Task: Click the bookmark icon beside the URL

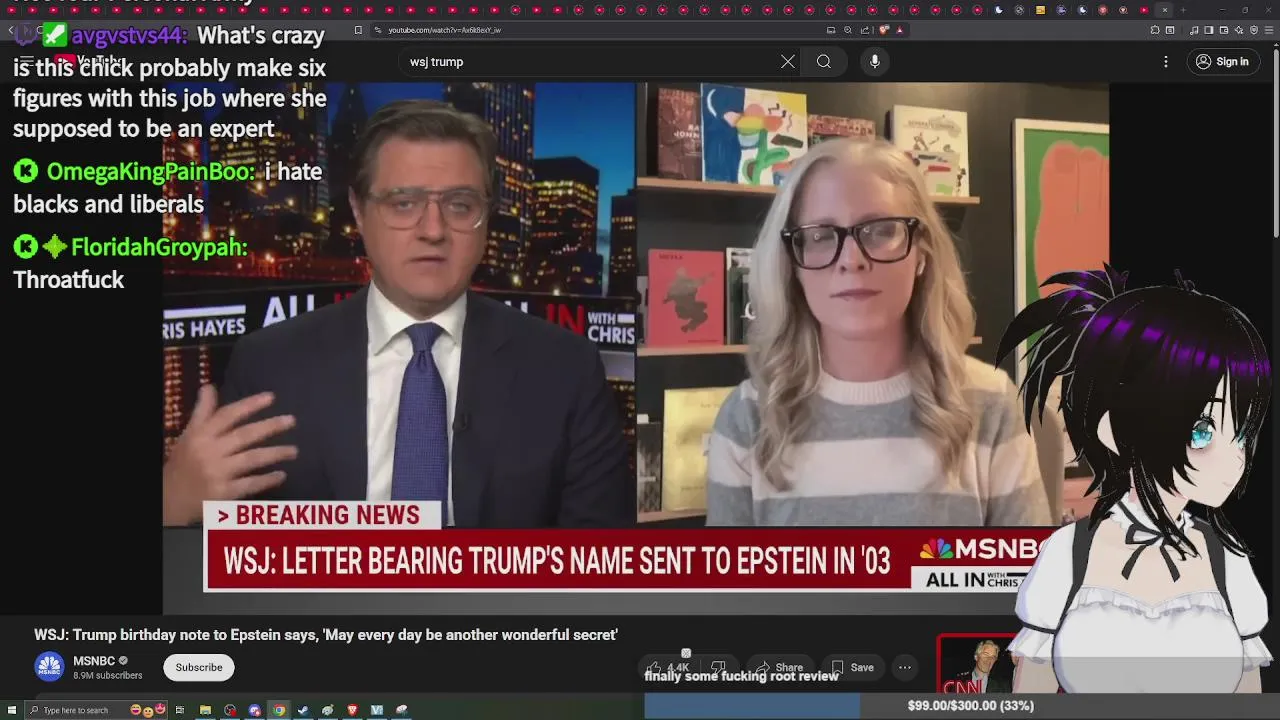Action: 358,30
